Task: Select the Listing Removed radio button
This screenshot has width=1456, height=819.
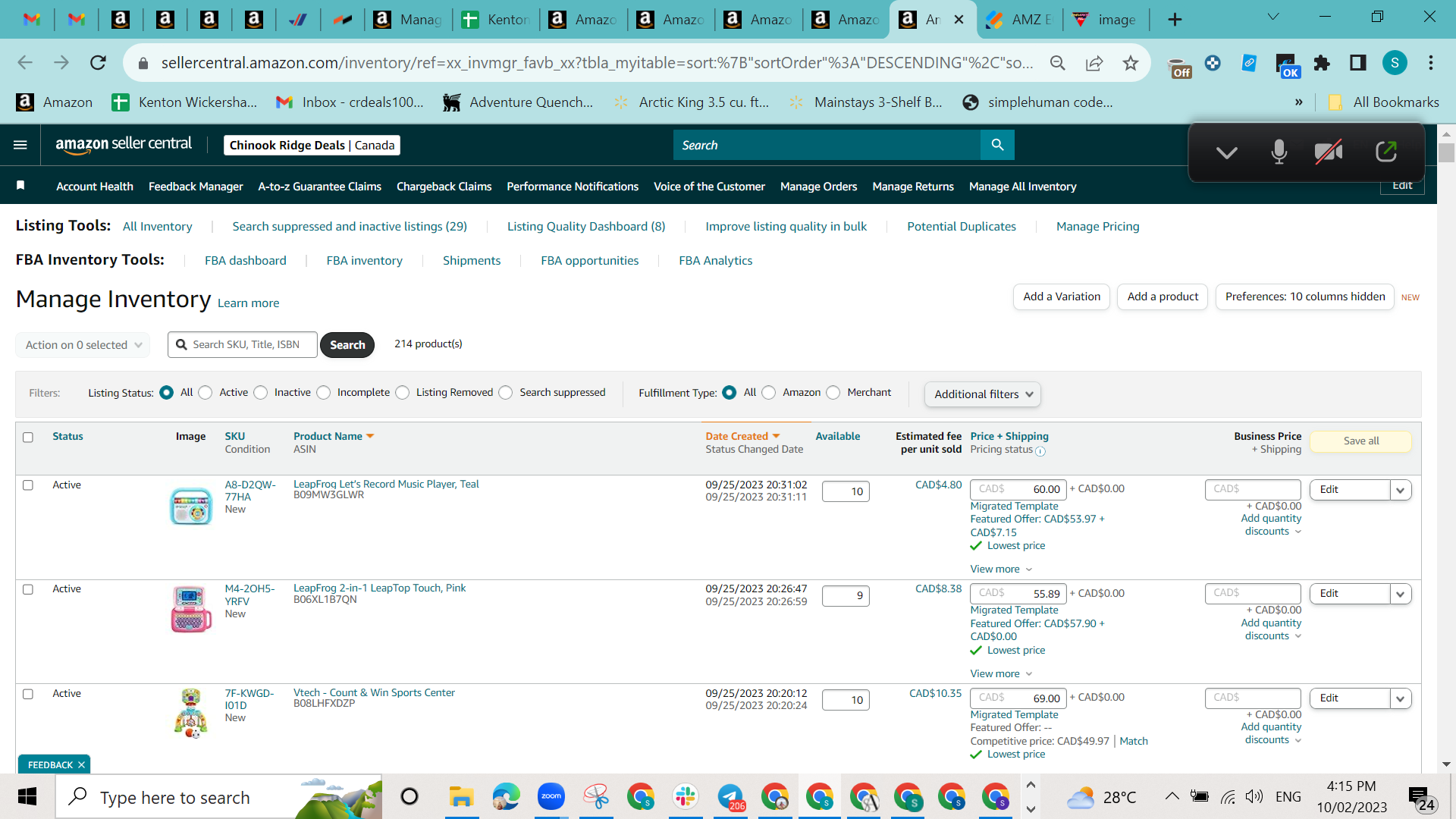Action: coord(403,393)
